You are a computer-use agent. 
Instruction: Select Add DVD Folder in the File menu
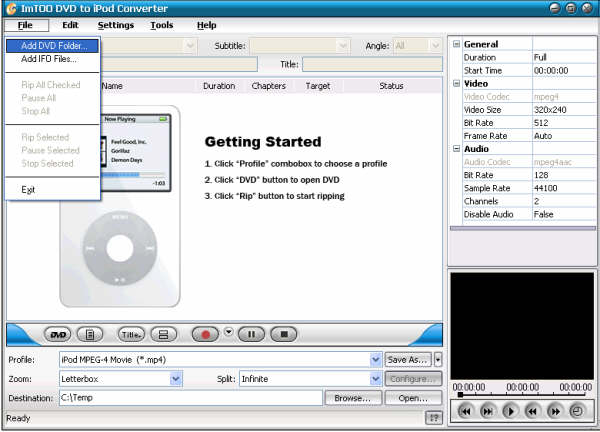tap(52, 46)
